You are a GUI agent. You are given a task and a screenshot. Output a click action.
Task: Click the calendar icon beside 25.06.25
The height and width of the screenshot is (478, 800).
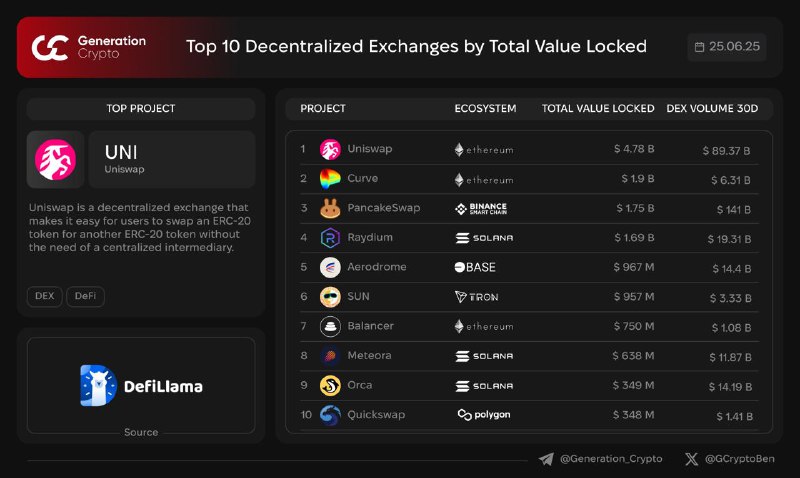[x=699, y=47]
